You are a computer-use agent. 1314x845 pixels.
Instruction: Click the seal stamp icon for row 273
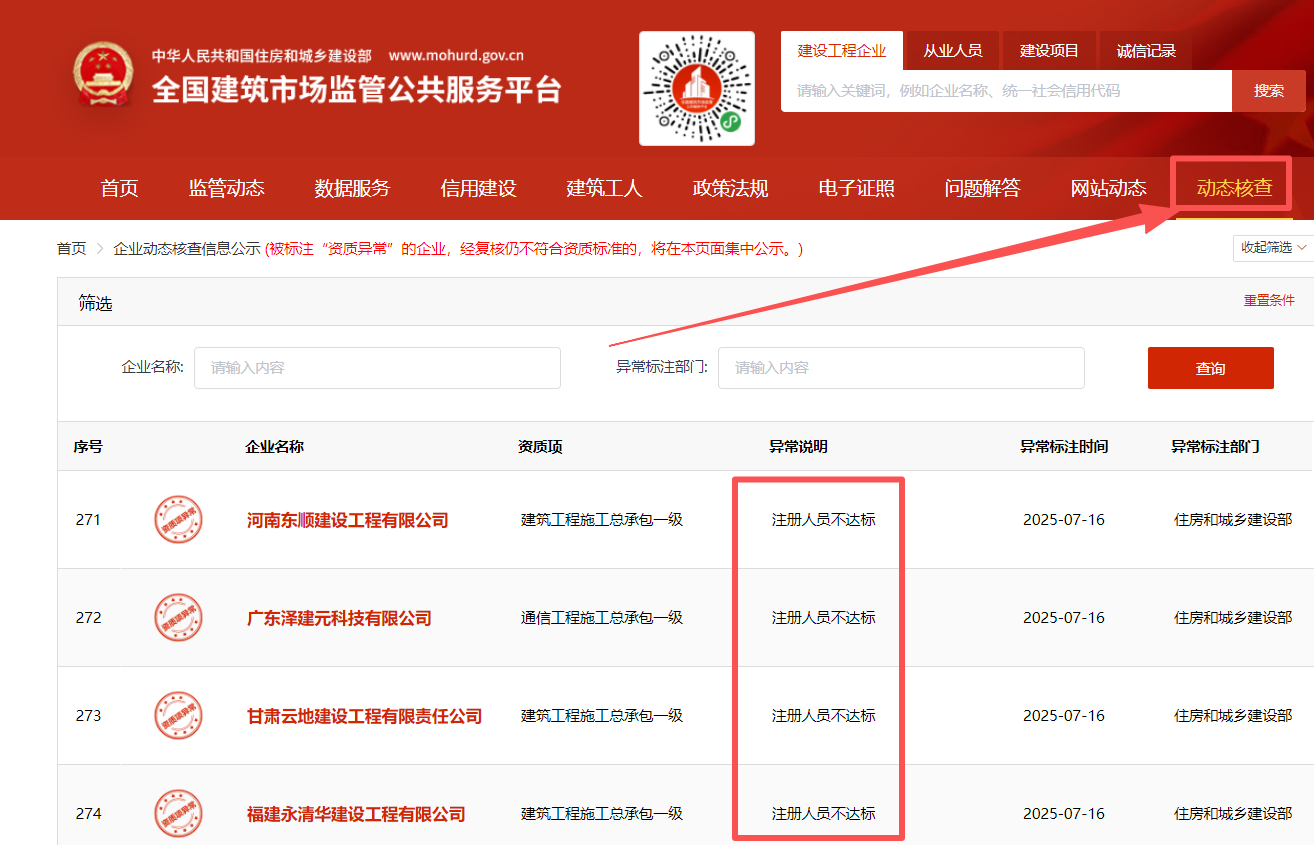point(178,716)
